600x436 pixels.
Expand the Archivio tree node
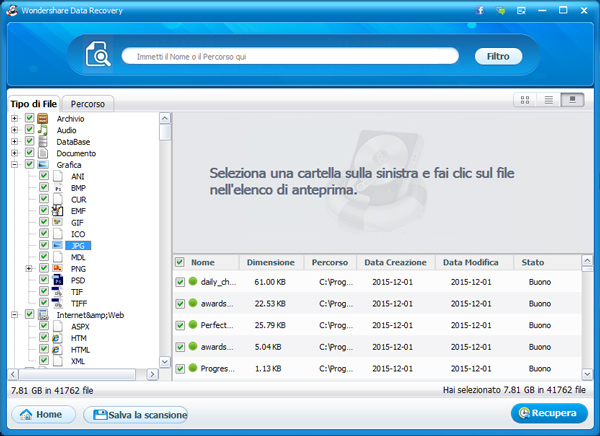[x=15, y=119]
